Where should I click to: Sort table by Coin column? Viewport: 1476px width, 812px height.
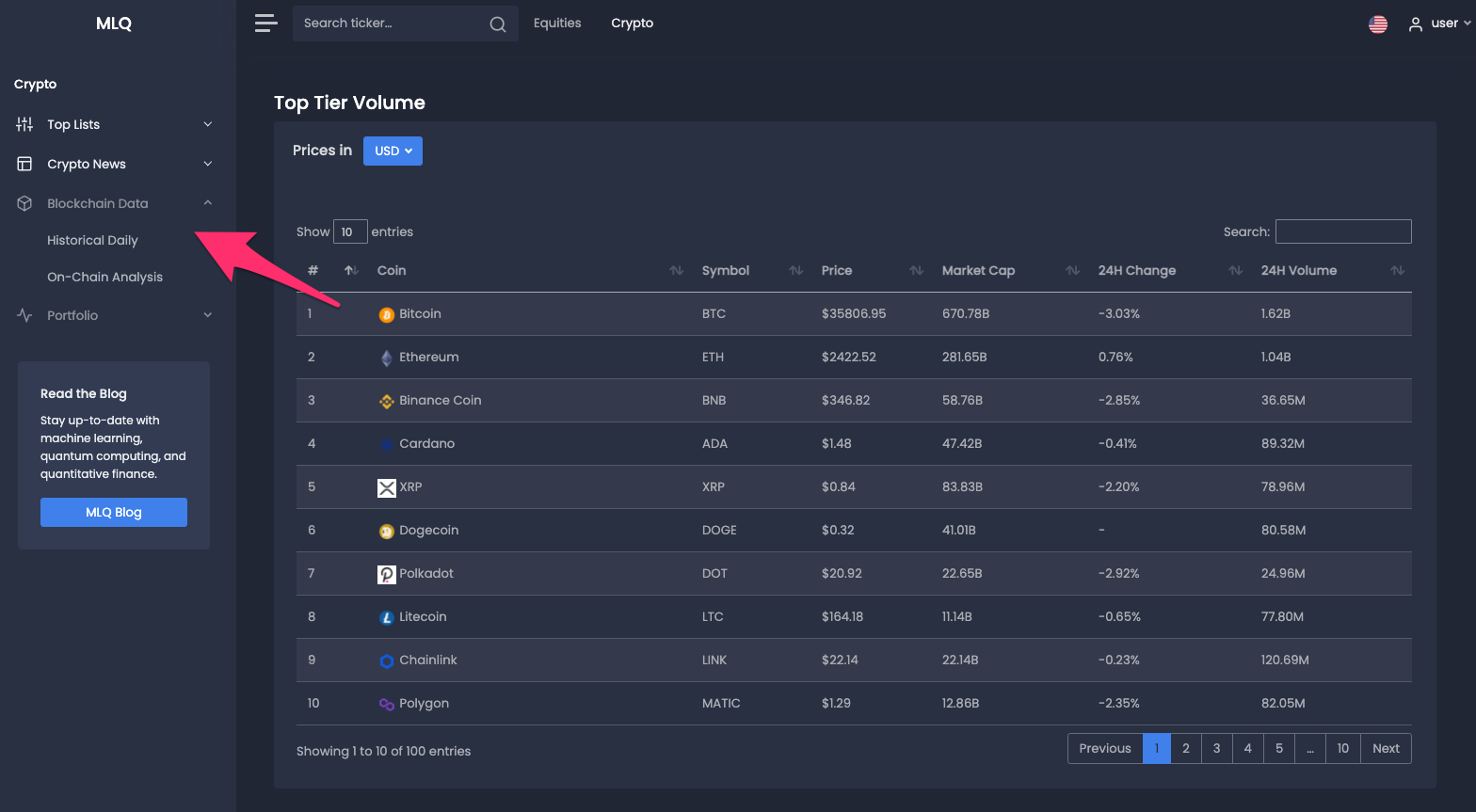676,271
